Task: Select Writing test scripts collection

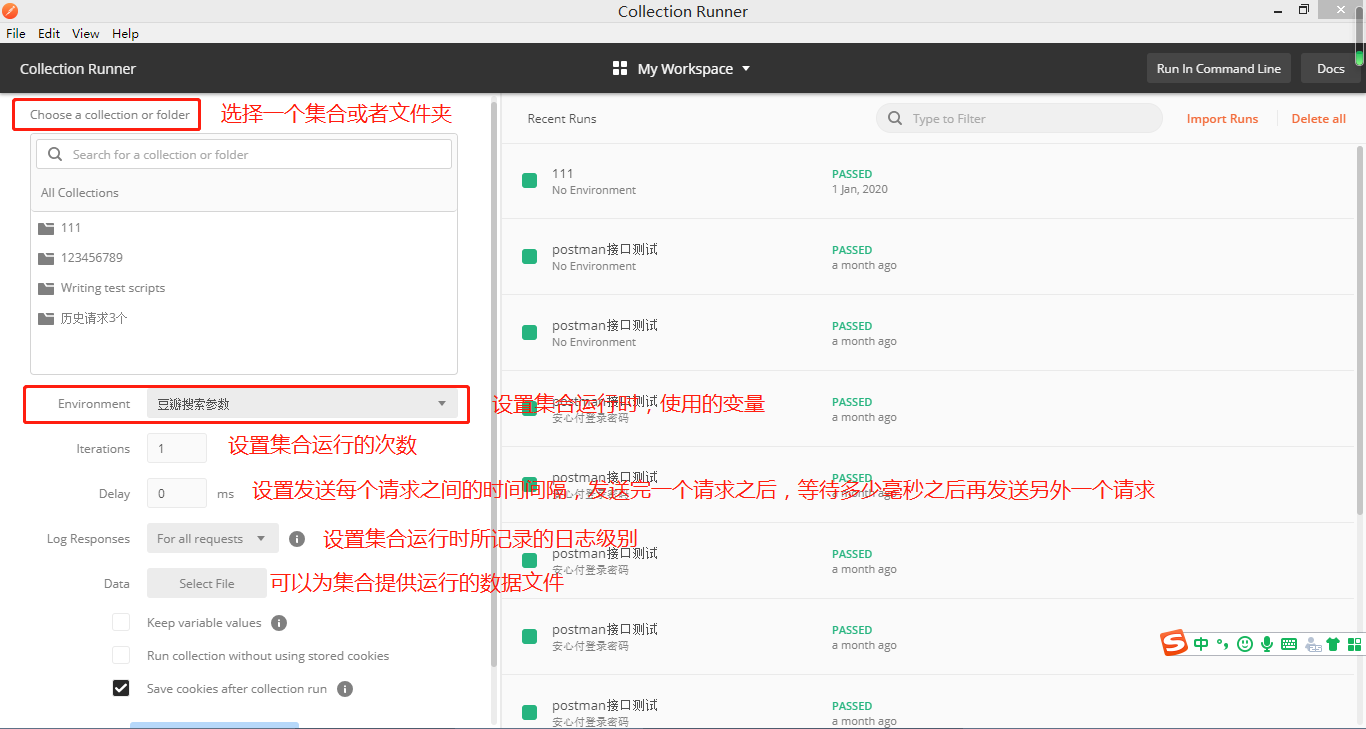Action: (244, 288)
